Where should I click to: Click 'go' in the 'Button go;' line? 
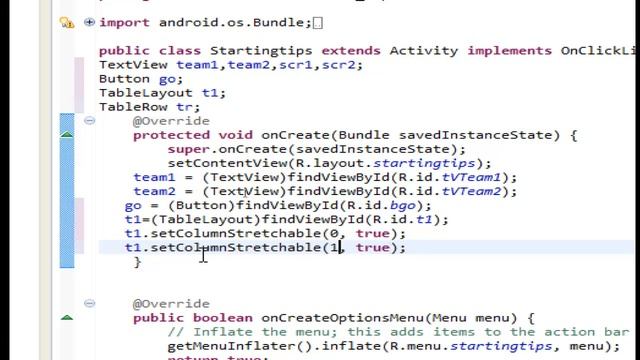(x=167, y=80)
